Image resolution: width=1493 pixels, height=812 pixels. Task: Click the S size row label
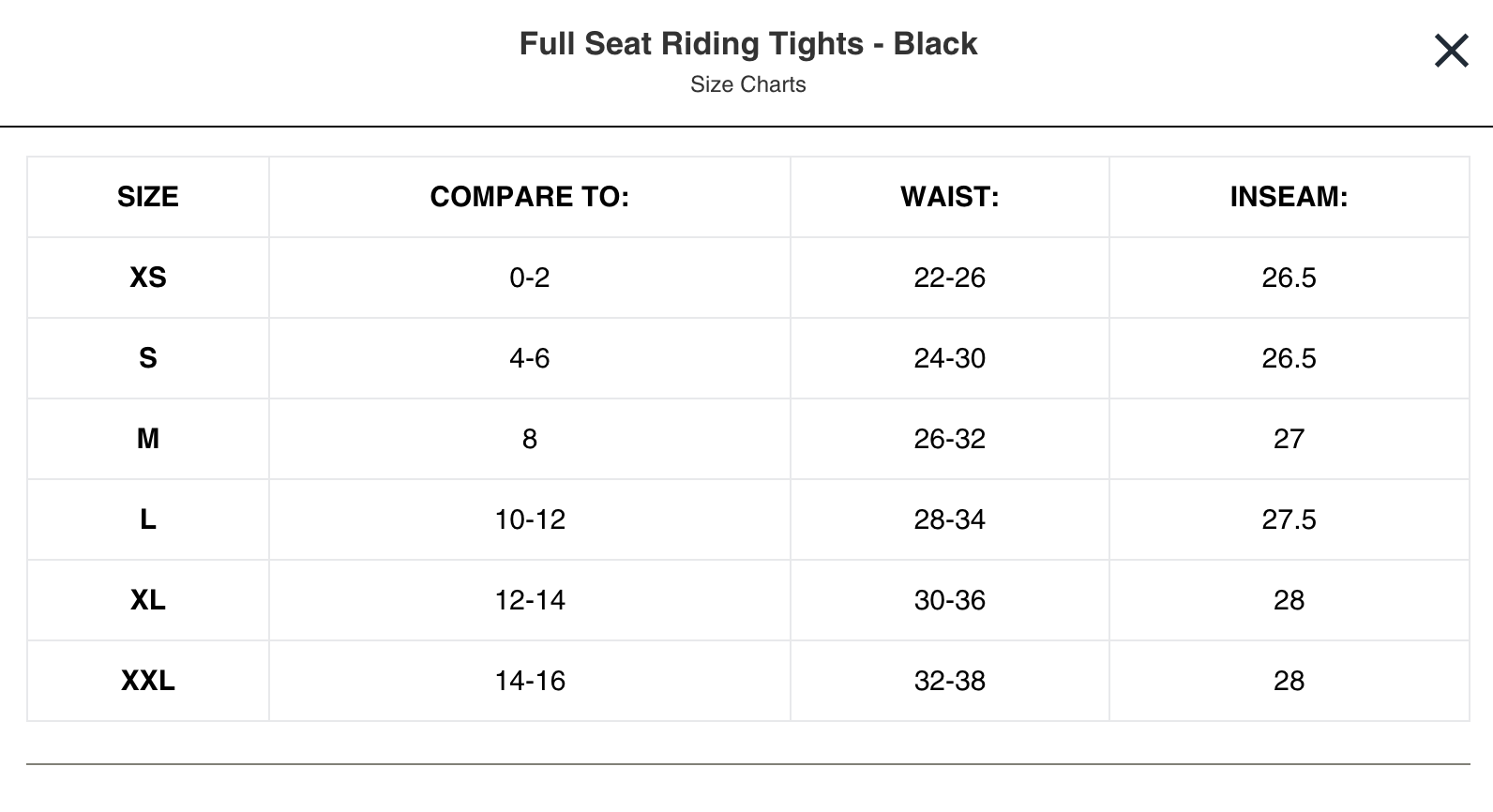coord(148,358)
